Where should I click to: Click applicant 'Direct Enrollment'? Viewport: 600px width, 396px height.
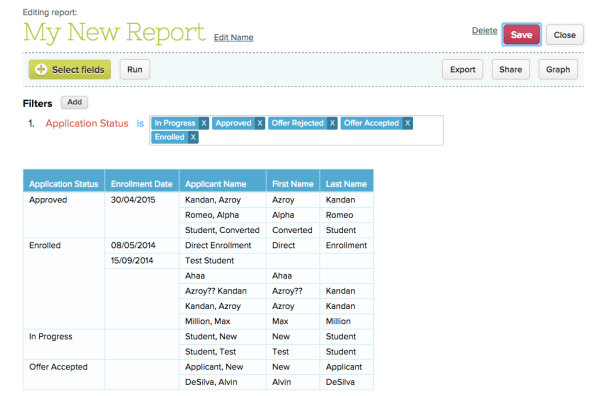pos(218,246)
